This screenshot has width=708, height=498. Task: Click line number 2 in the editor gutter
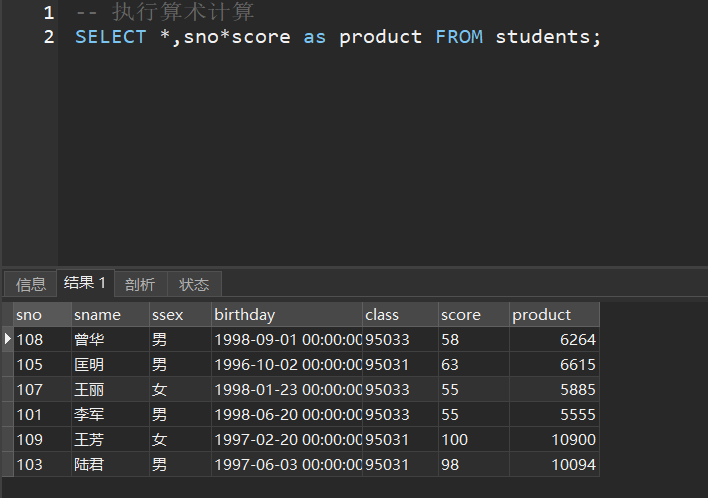(x=48, y=37)
